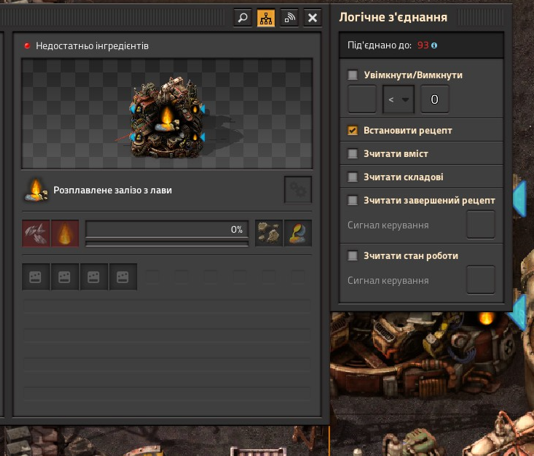This screenshot has height=456, width=534.
Task: Click the Розплавлене залізо з лави recipe name
Action: [x=113, y=190]
